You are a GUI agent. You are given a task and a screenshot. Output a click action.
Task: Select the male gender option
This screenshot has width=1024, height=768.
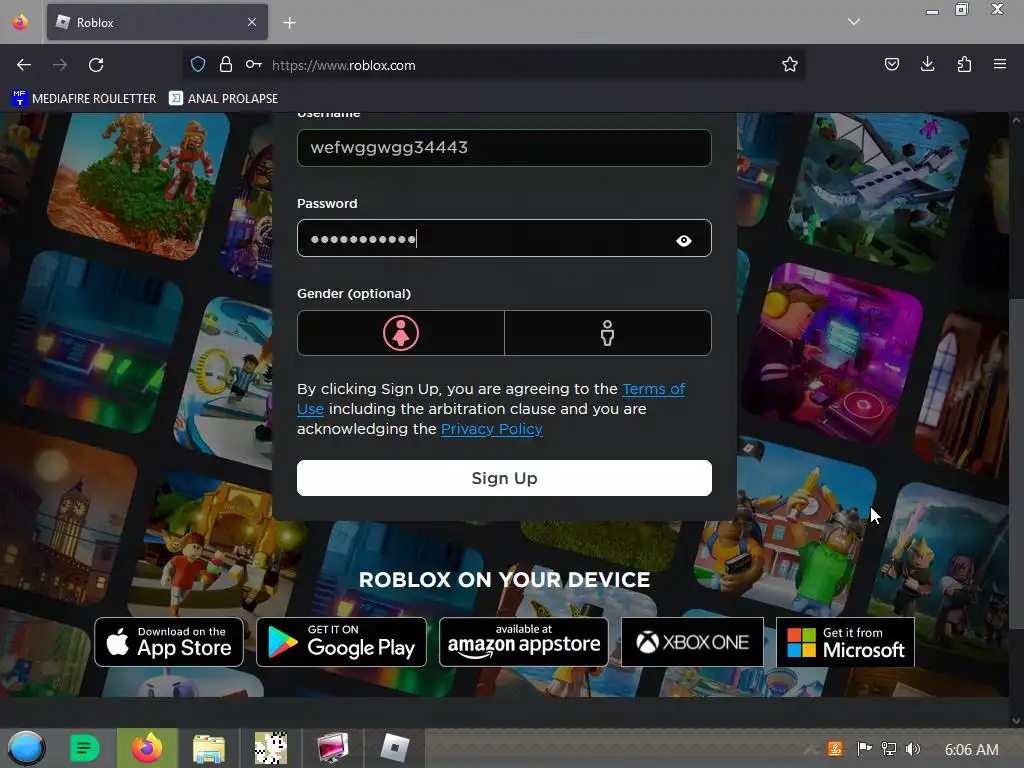coord(608,333)
